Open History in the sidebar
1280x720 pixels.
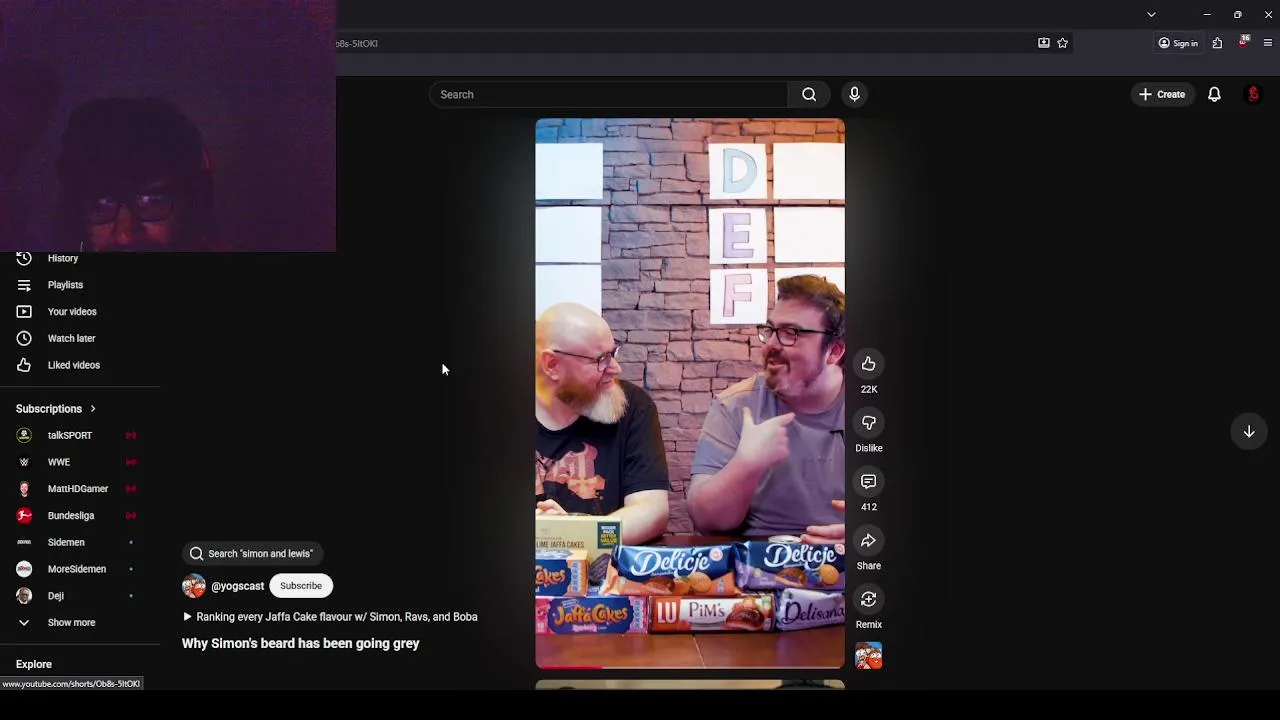tap(63, 258)
